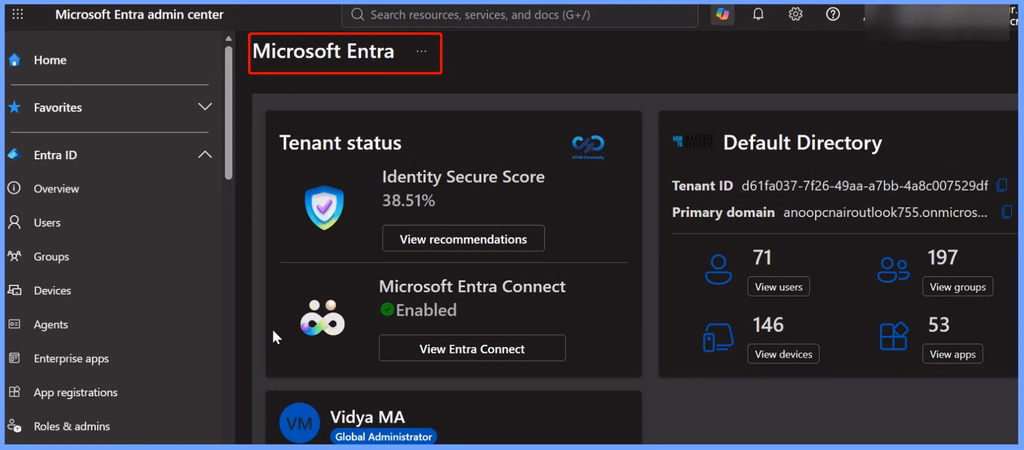This screenshot has height=450, width=1024.
Task: Collapse the Entra ID section chevron
Action: 205,155
